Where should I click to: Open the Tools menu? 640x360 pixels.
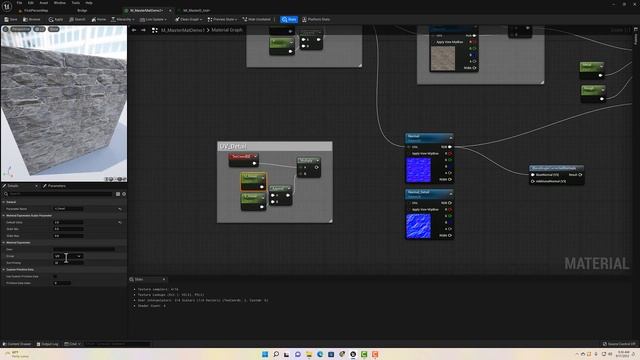pyautogui.click(x=76, y=3)
